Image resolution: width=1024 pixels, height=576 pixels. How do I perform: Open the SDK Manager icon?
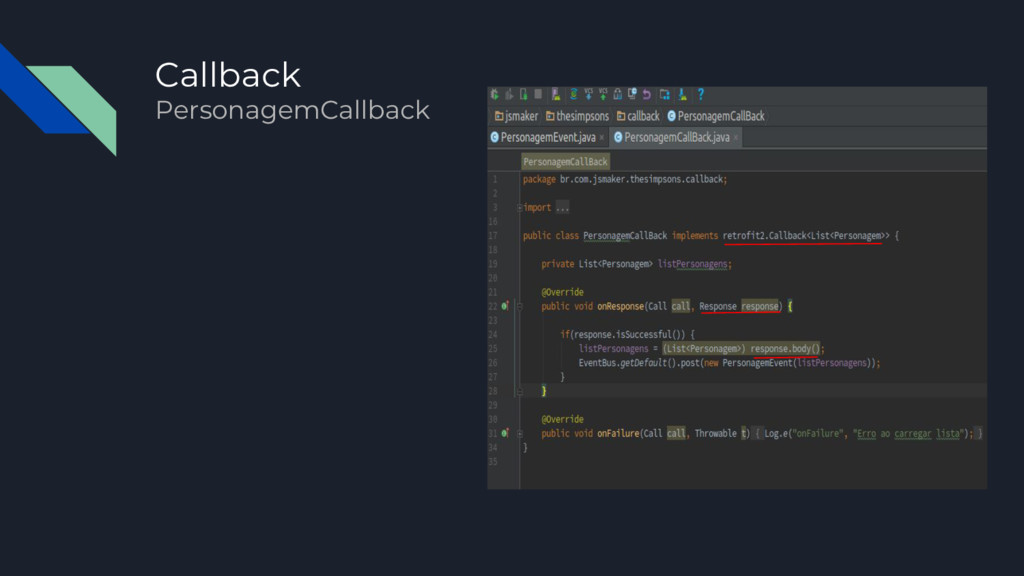pos(682,95)
